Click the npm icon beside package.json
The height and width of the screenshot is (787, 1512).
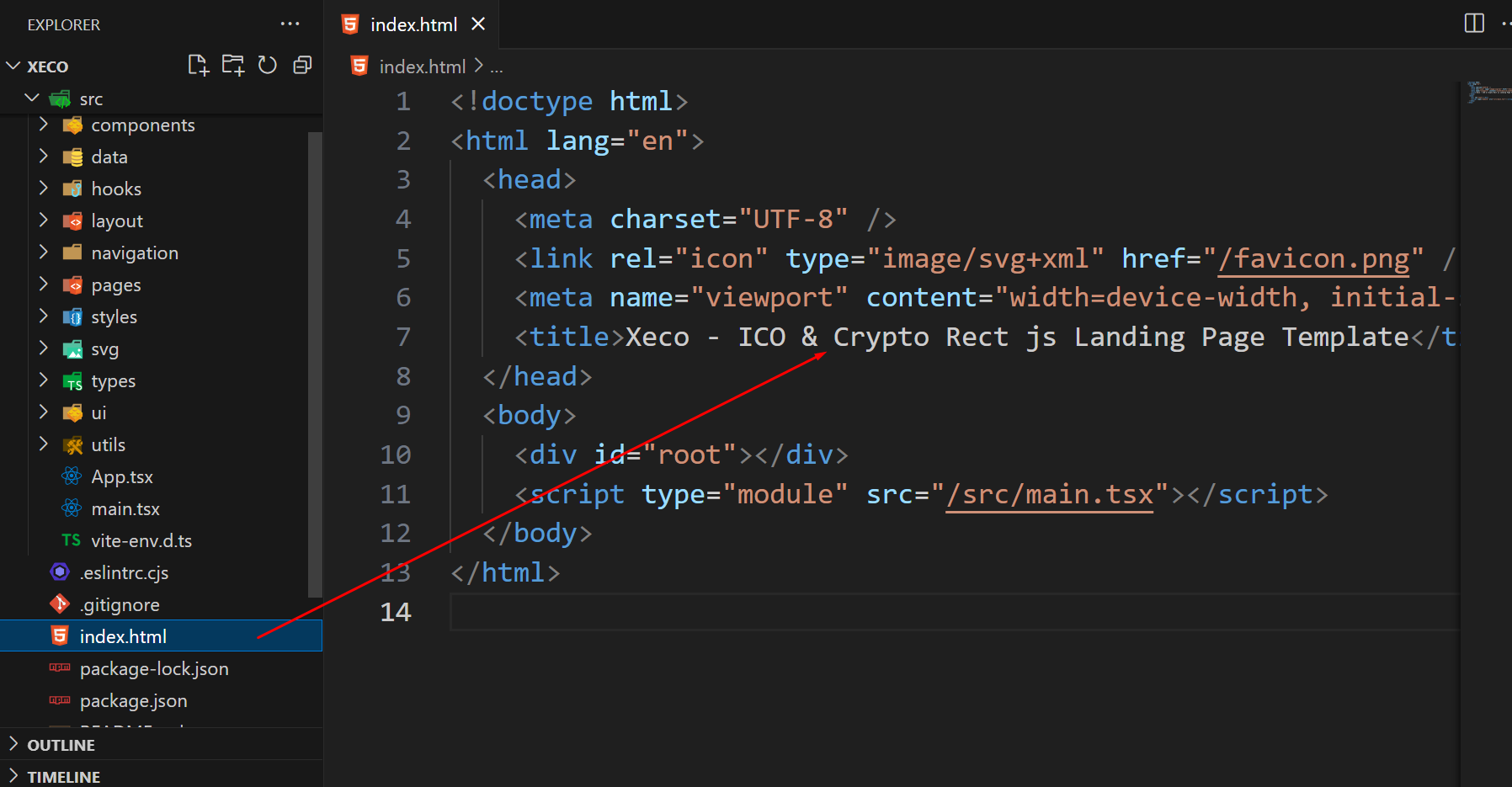(60, 700)
